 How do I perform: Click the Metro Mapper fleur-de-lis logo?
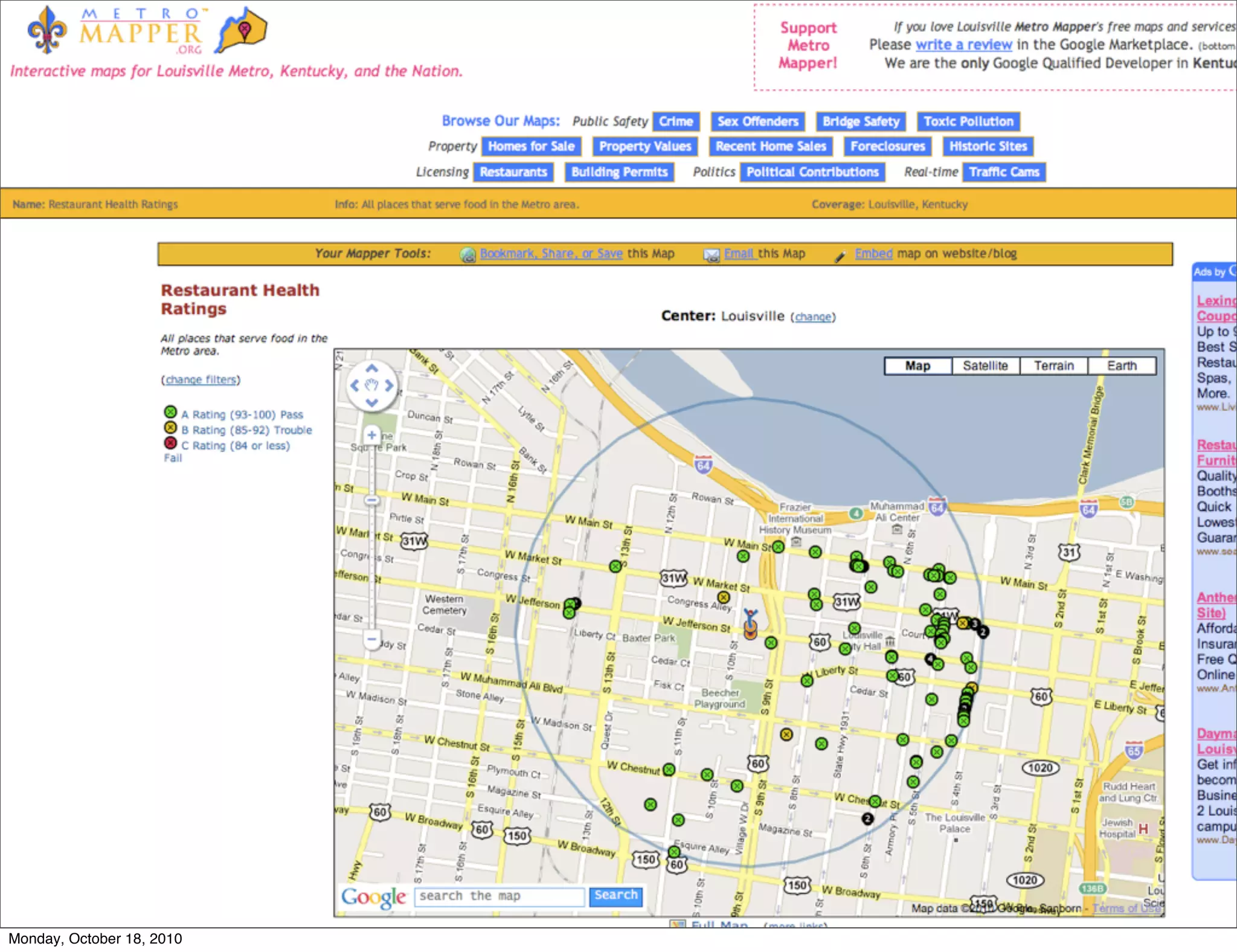[x=47, y=30]
